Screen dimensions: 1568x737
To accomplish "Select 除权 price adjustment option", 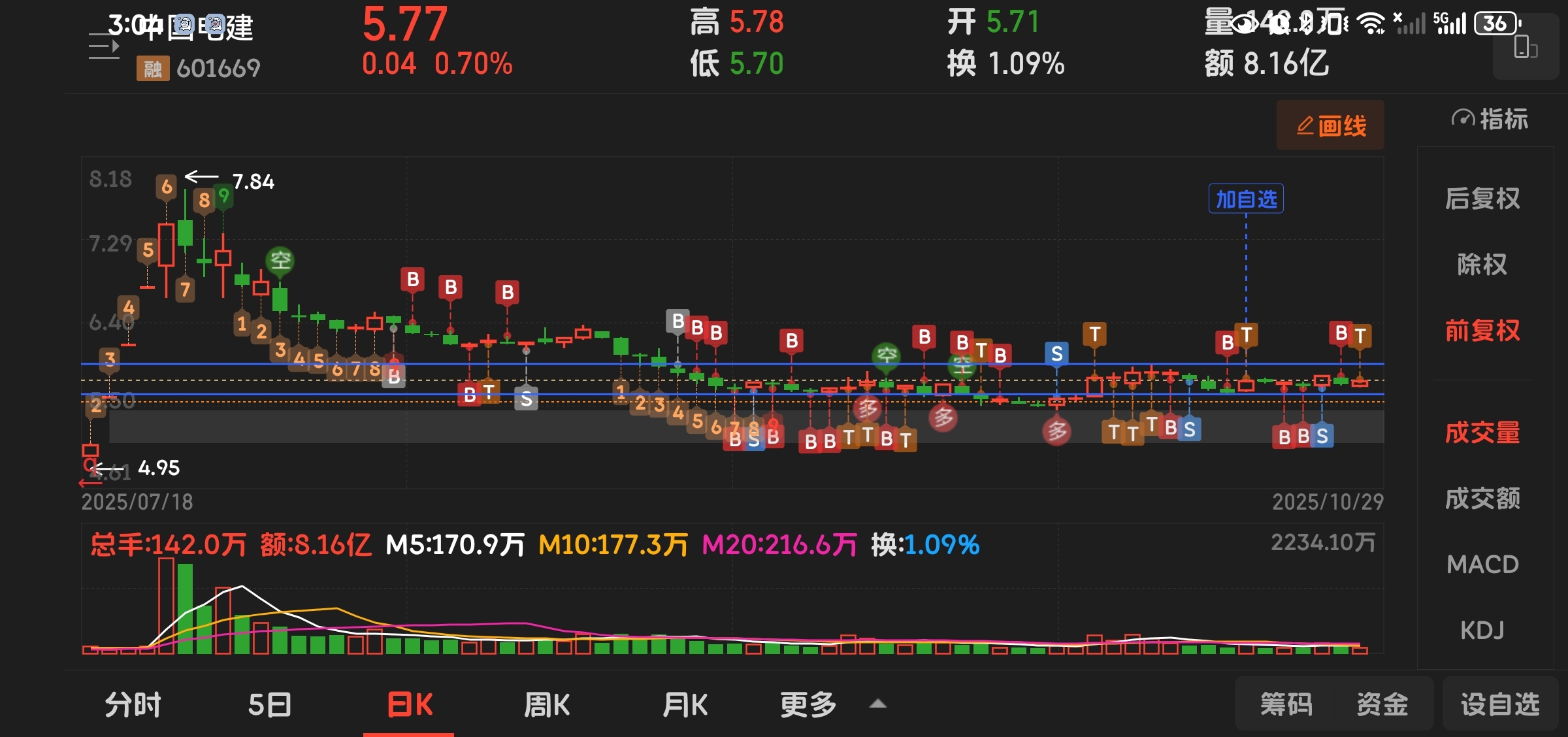I will click(x=1482, y=265).
